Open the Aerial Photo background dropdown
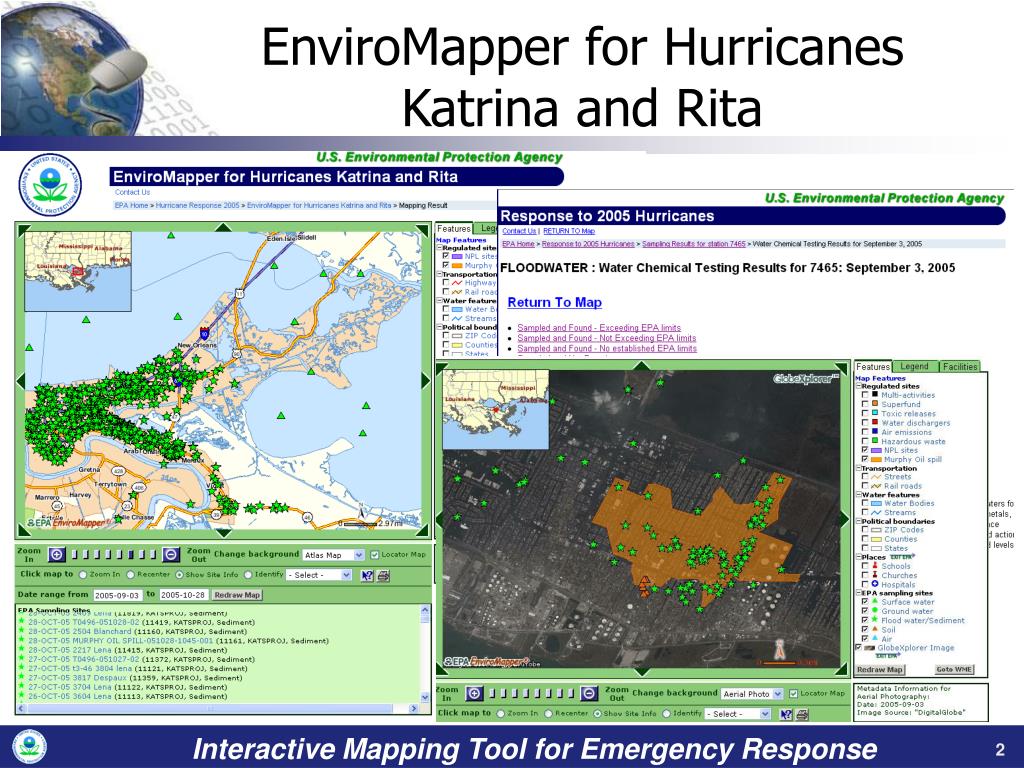The image size is (1024, 768). coord(752,694)
